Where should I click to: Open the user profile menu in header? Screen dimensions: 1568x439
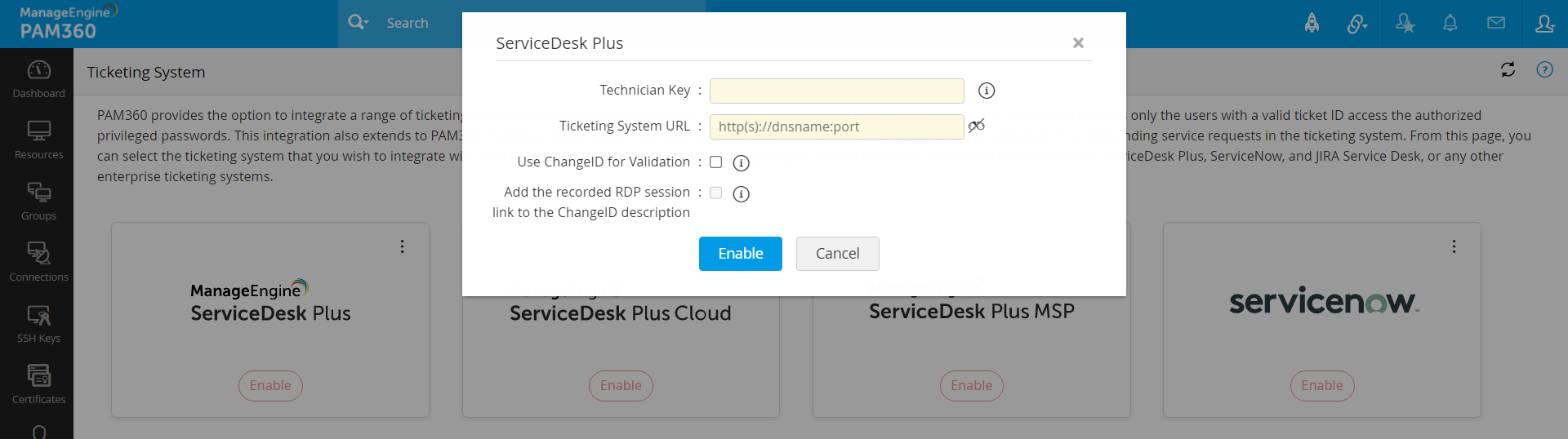(1543, 24)
